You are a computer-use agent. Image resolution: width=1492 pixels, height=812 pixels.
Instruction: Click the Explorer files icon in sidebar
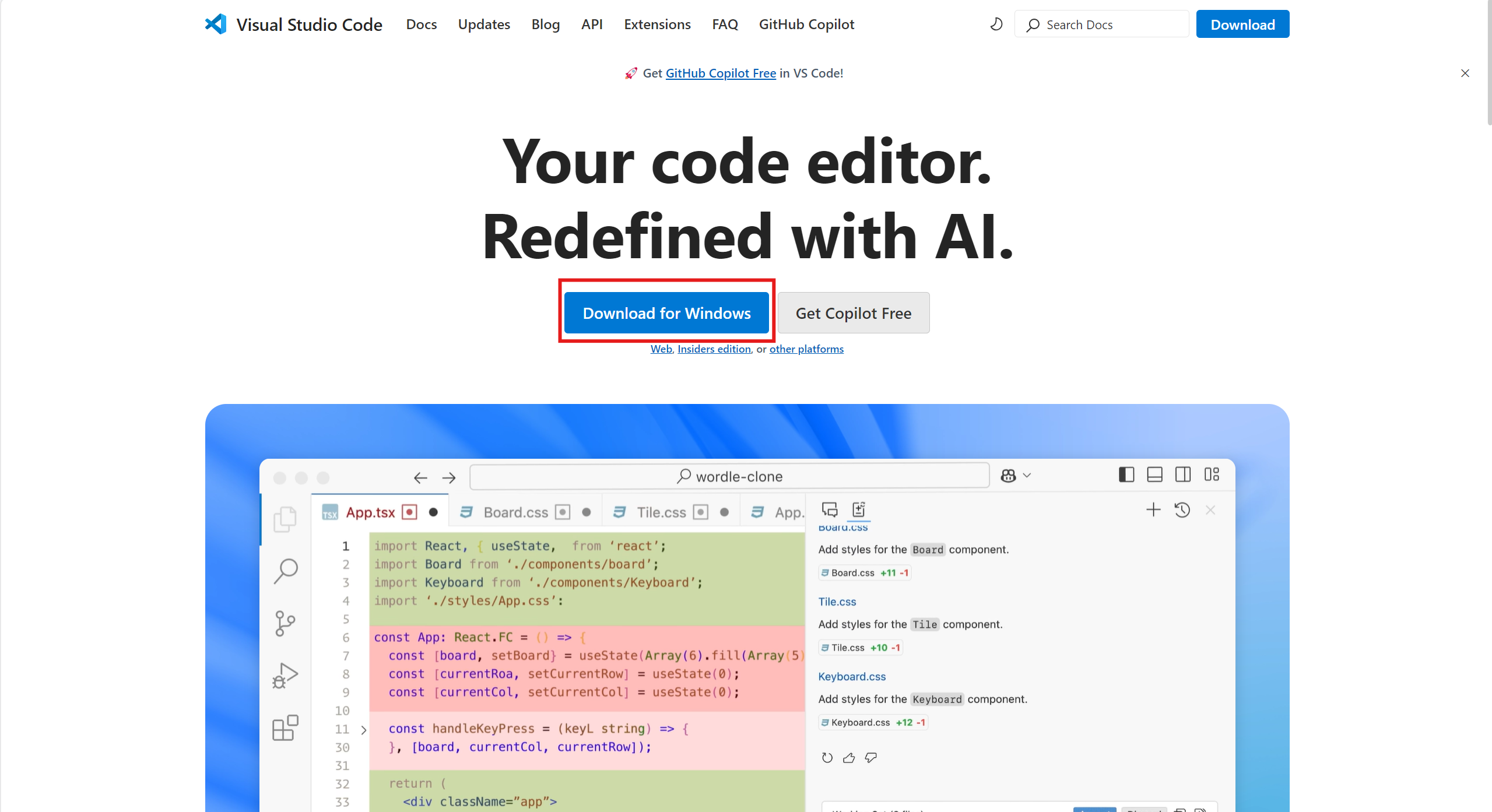285,518
